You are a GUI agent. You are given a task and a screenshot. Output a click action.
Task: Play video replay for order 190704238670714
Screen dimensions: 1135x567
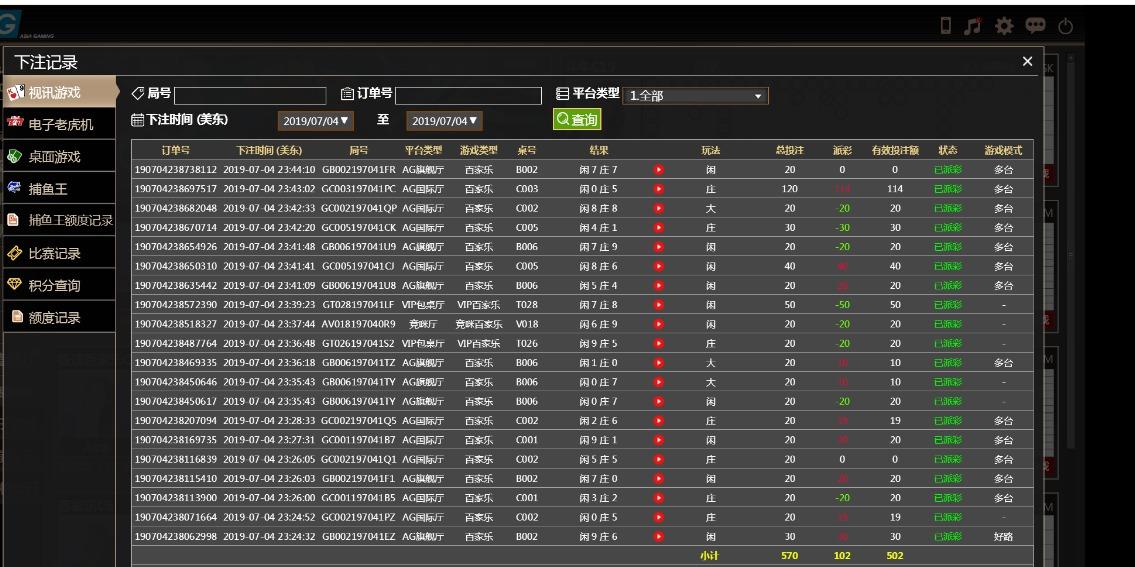pyautogui.click(x=659, y=227)
